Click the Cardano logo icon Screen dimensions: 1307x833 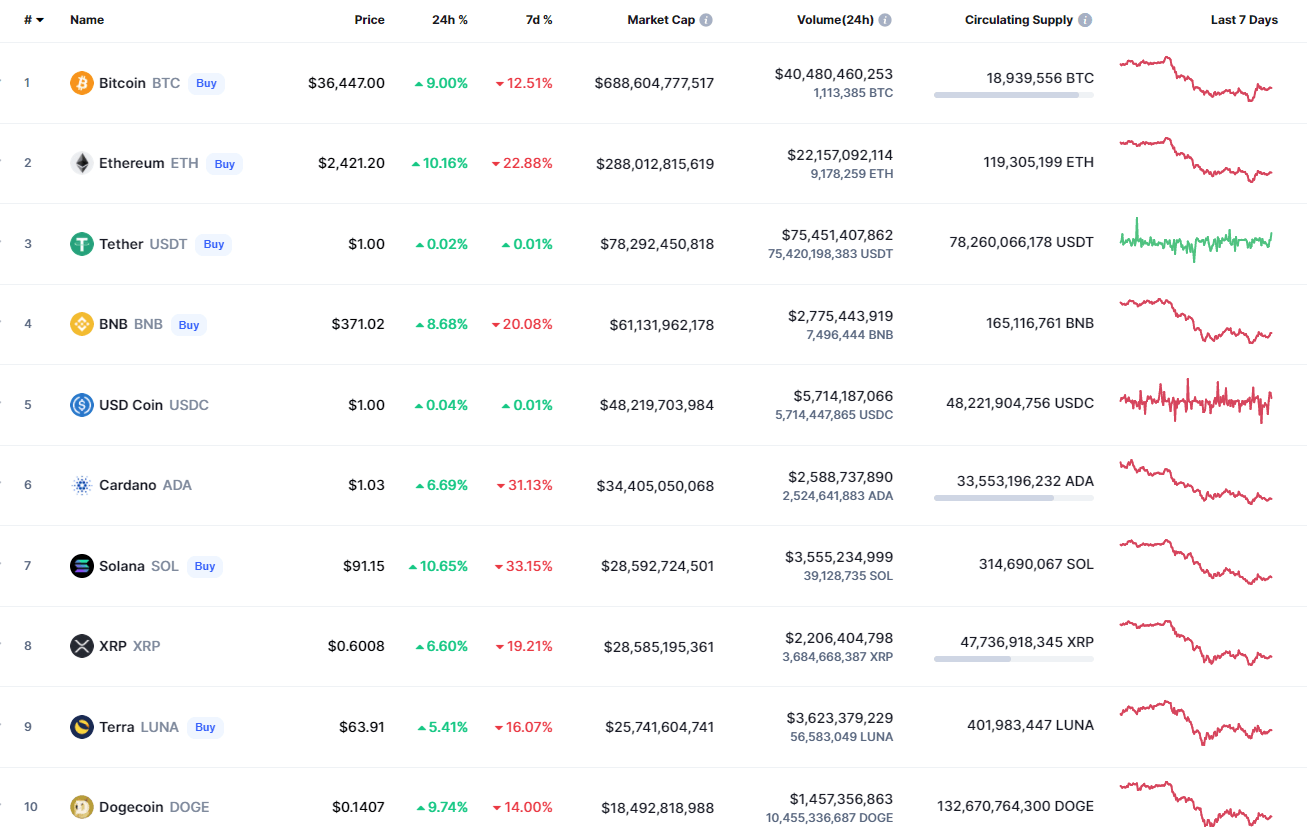point(82,485)
